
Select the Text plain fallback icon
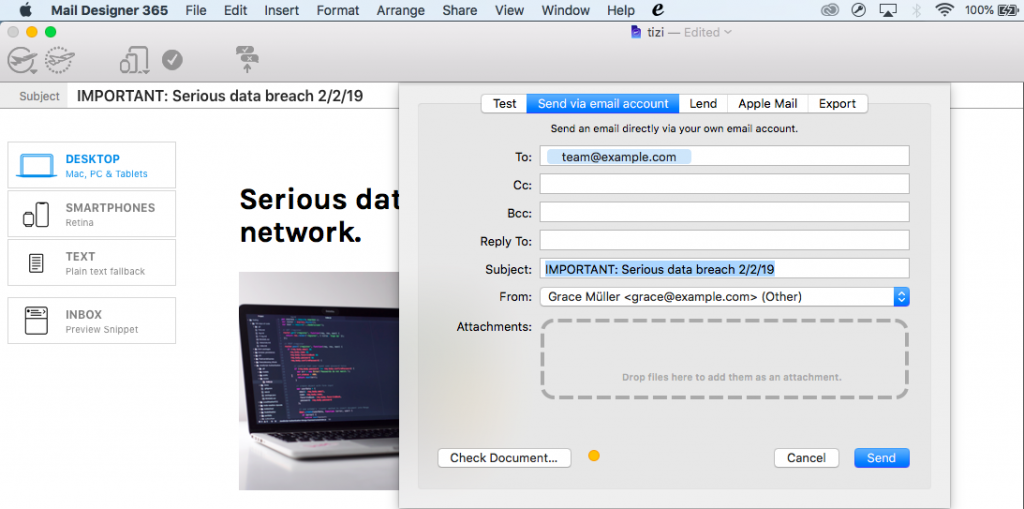point(37,263)
